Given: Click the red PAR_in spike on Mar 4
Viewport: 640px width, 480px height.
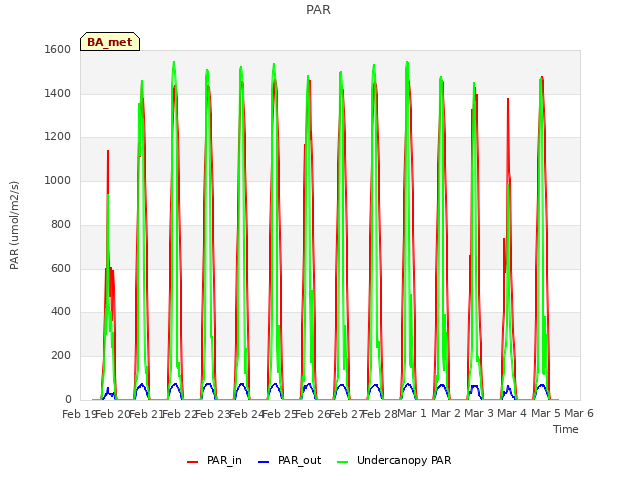Looking at the screenshot, I should (508, 122).
